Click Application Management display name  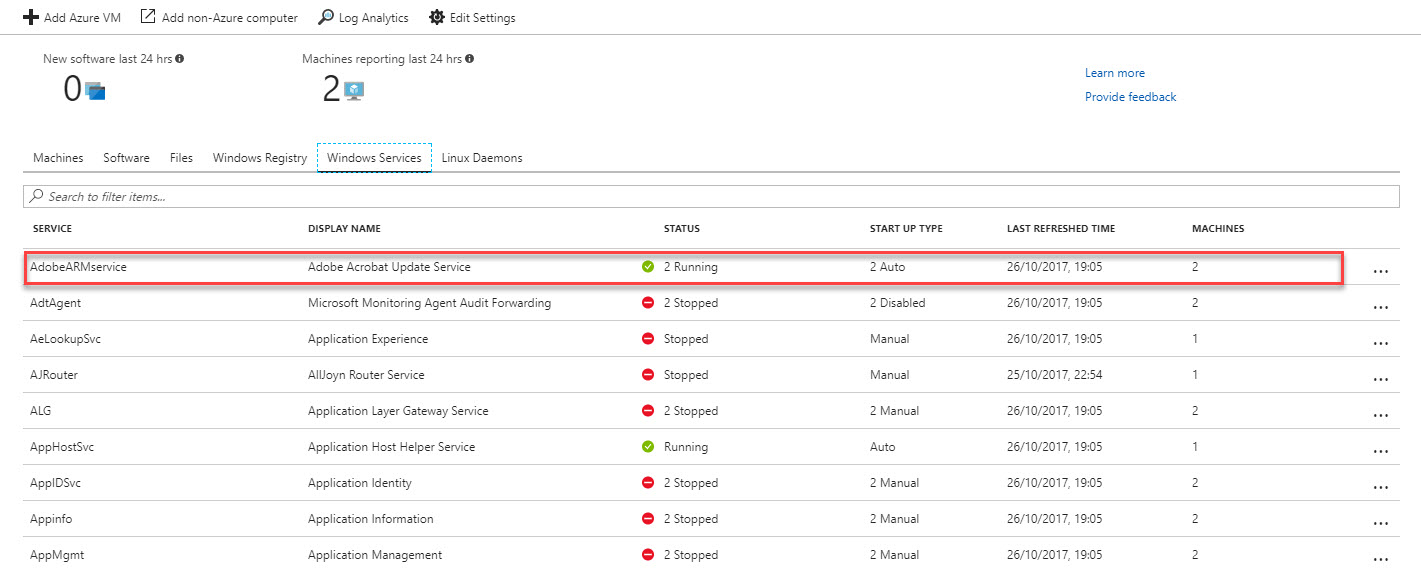coord(375,555)
